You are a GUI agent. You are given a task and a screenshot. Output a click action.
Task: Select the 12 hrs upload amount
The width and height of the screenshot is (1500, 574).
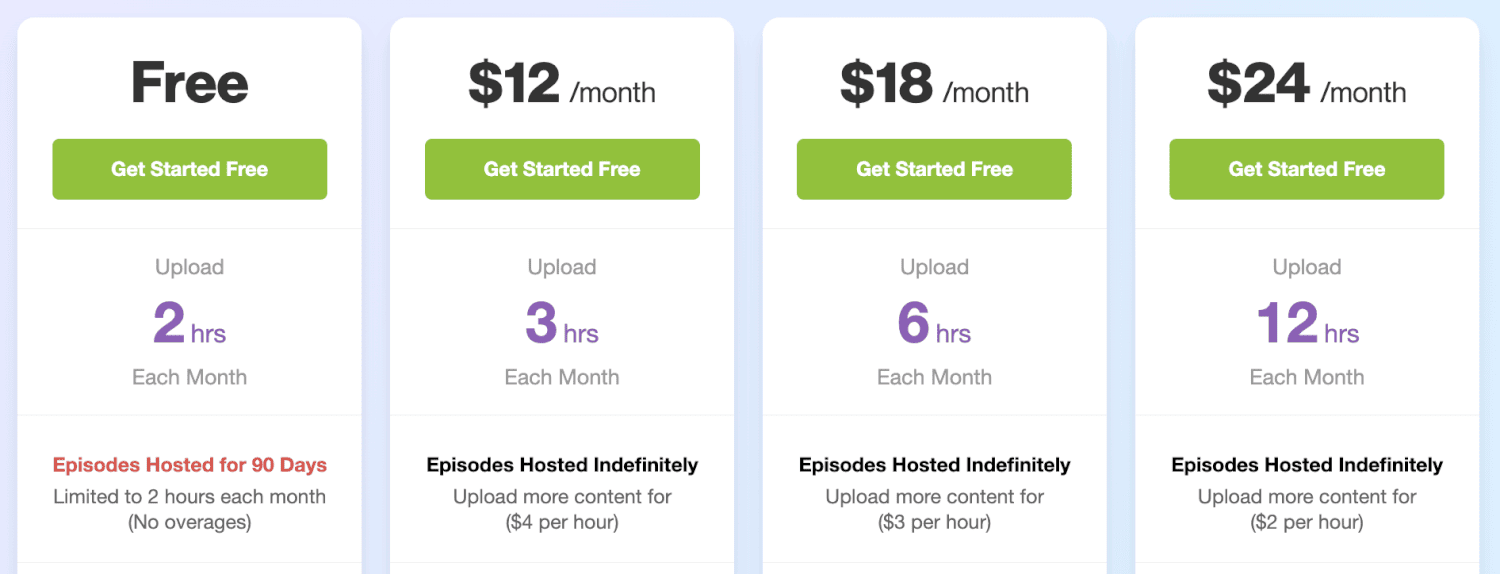(1307, 323)
